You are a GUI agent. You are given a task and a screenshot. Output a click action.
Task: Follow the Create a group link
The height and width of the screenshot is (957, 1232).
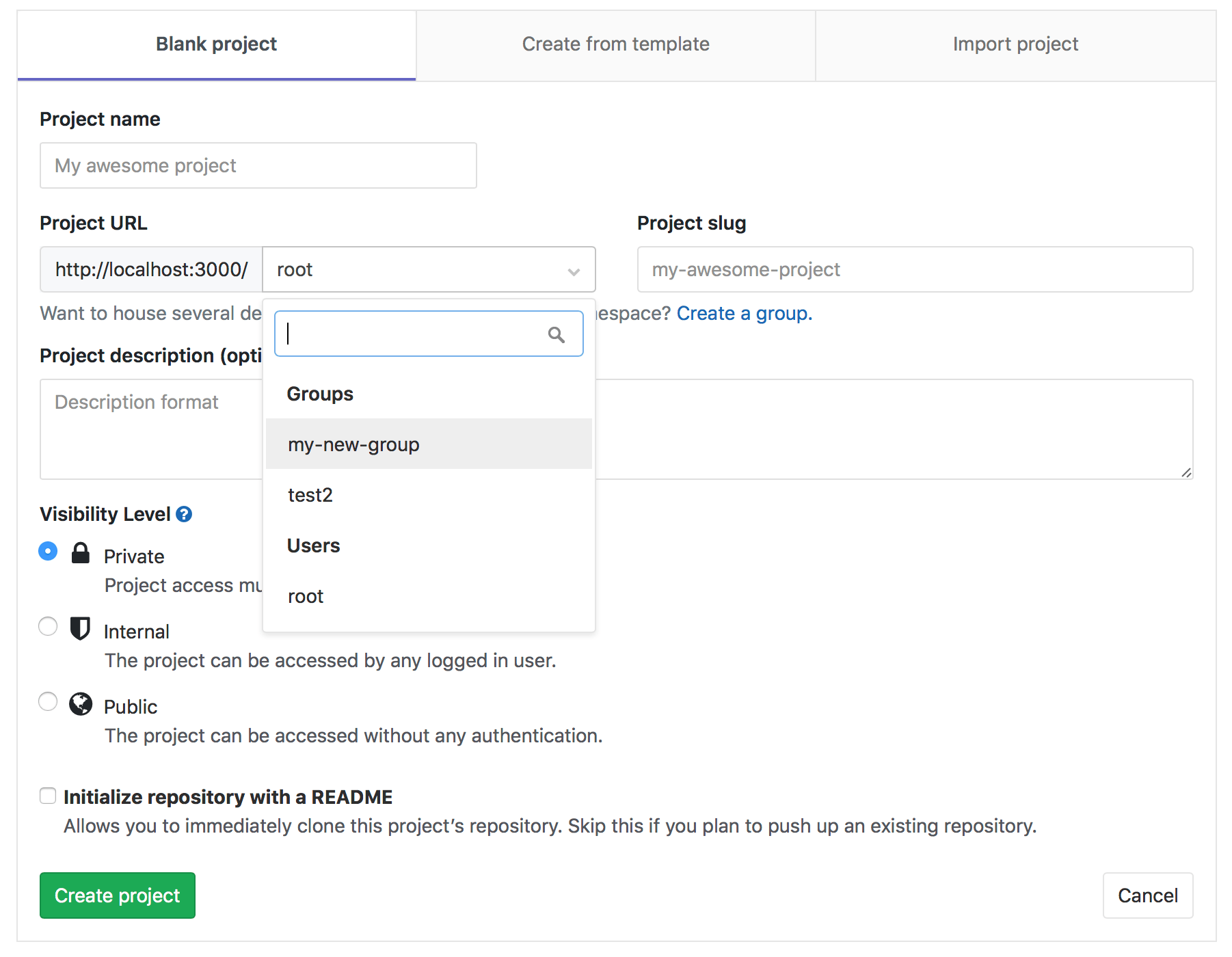tap(744, 313)
